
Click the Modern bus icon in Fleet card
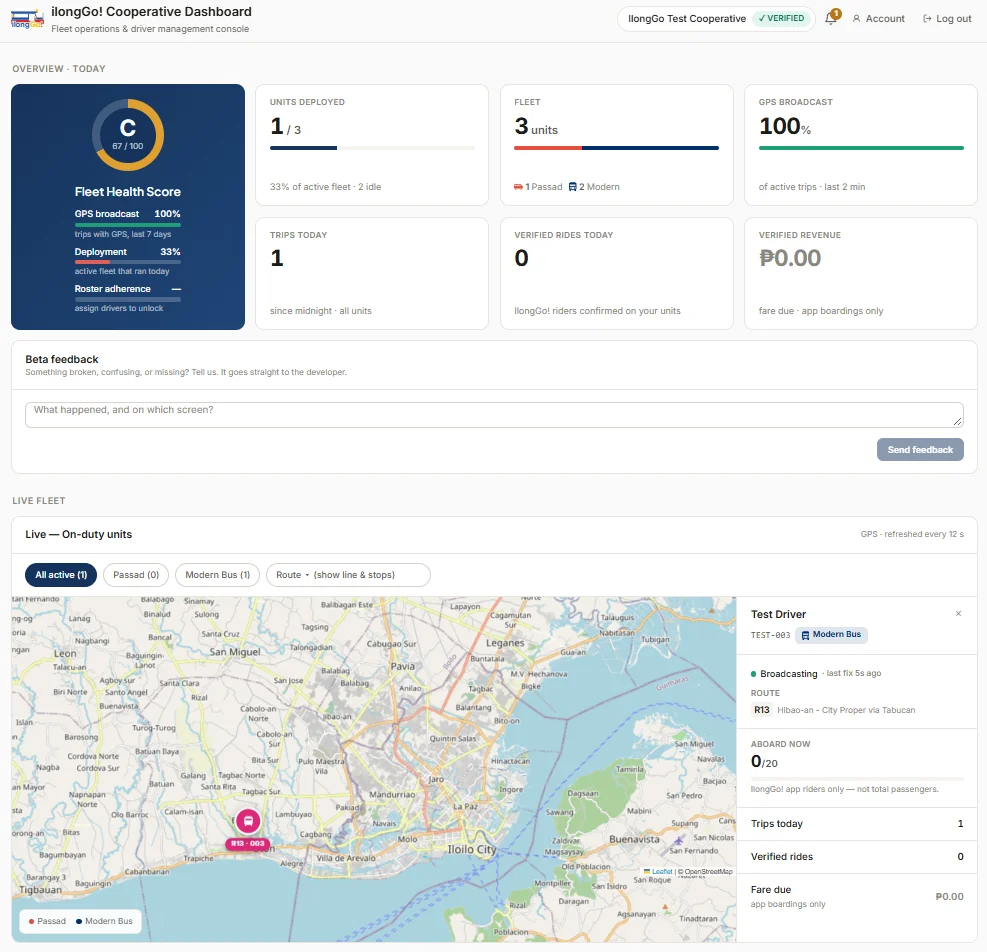pos(572,187)
